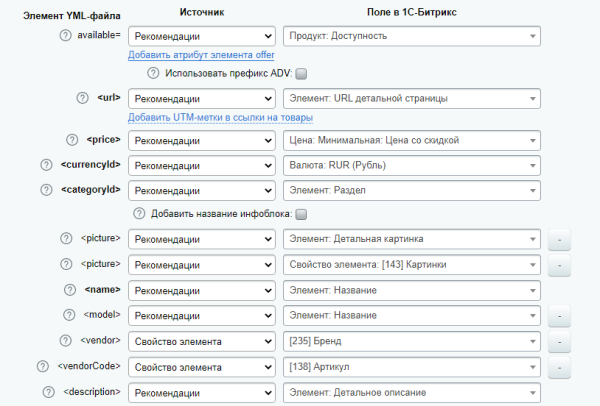
Task: Help icon of <picture> row with [143] Картинки
Action: [x=66, y=264]
